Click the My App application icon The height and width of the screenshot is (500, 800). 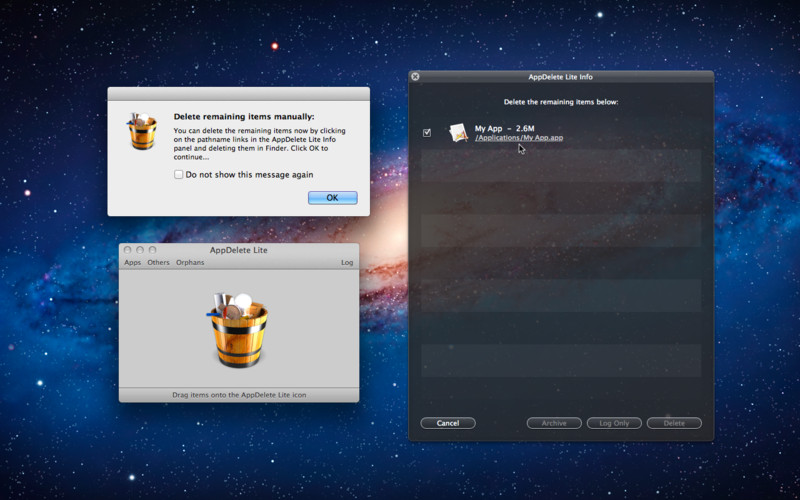[458, 133]
